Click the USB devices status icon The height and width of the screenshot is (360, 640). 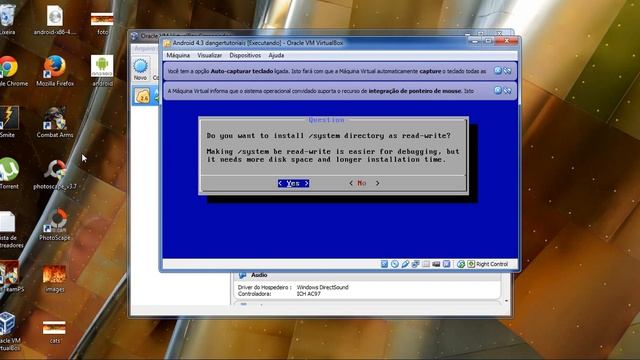(x=405, y=264)
